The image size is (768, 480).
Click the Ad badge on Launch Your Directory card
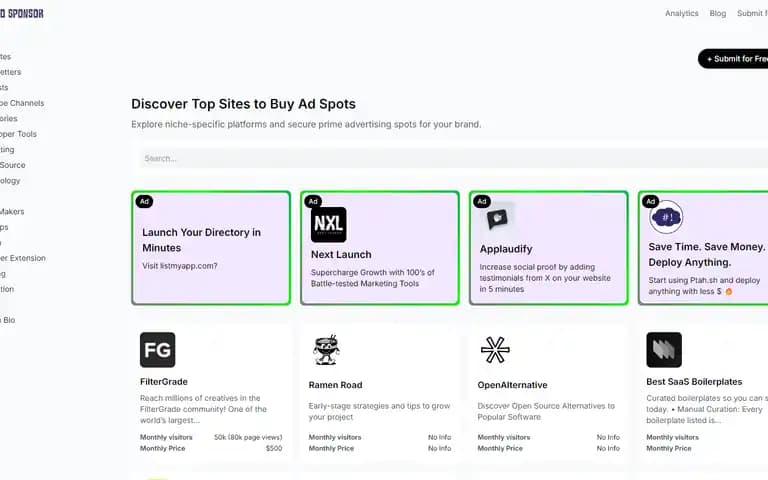tap(144, 201)
